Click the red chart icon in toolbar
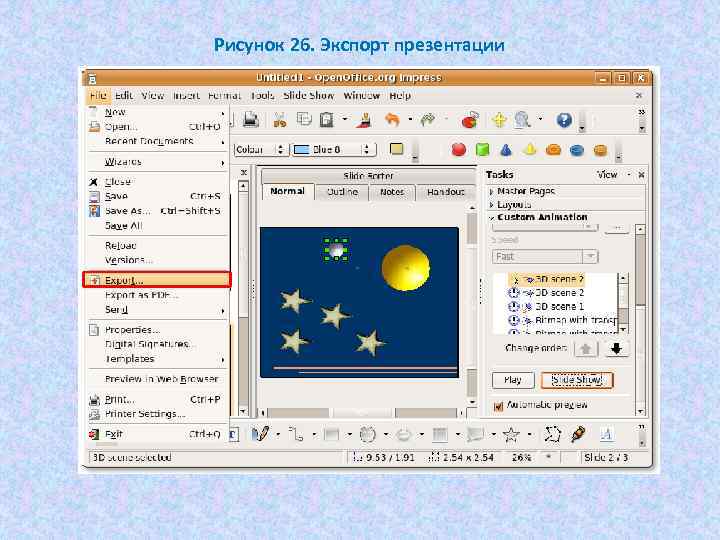This screenshot has height=540, width=720. coord(470,120)
